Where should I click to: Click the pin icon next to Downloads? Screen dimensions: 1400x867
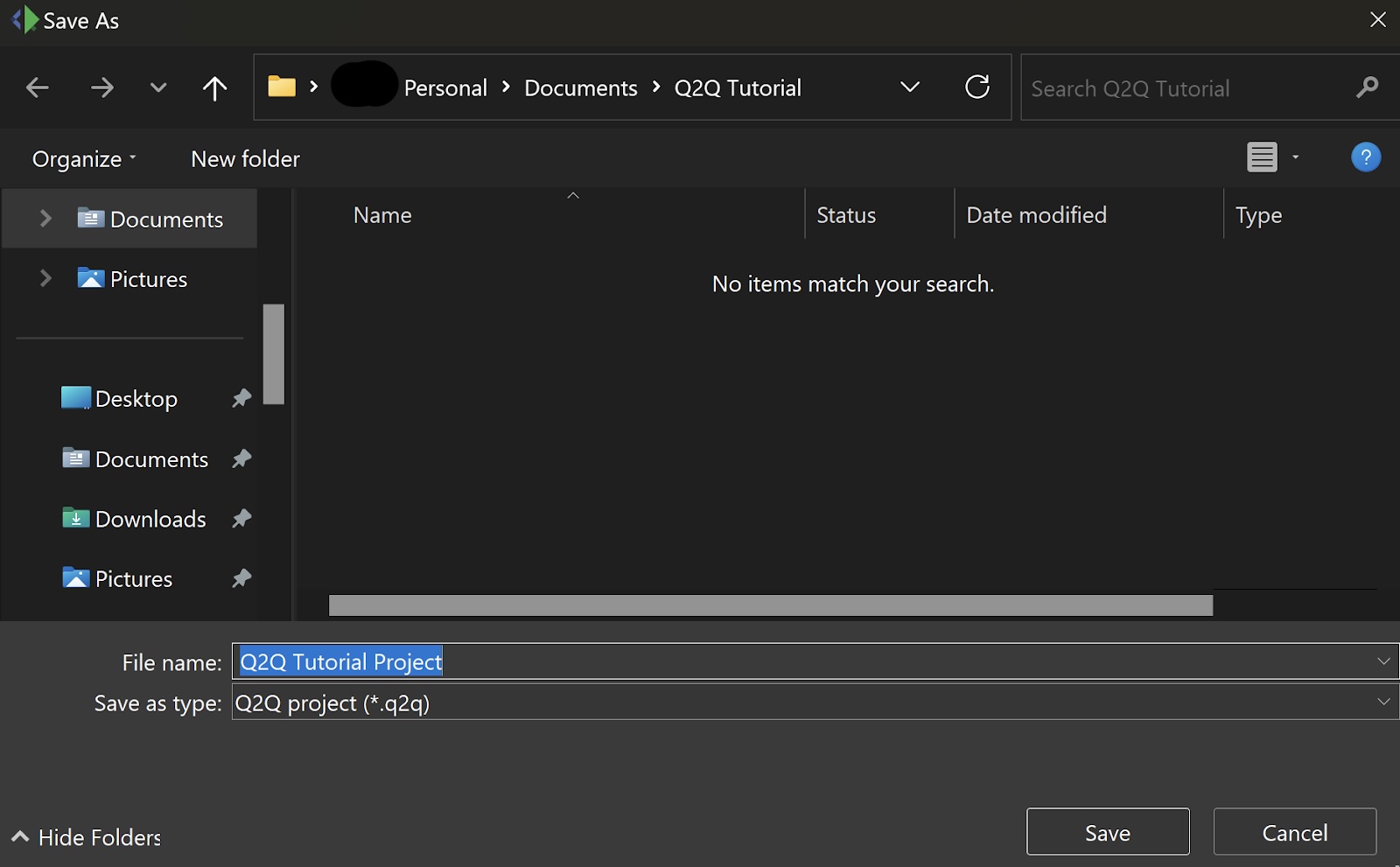pos(241,519)
